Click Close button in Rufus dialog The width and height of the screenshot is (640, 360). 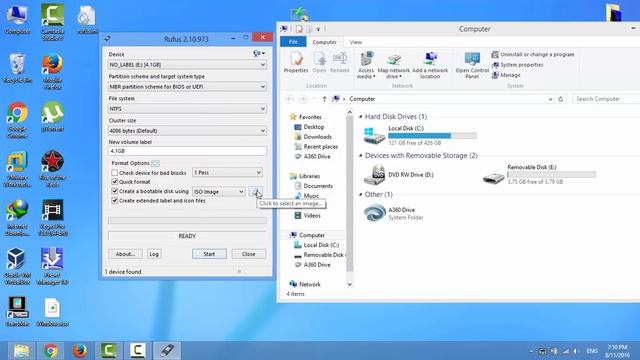click(248, 254)
